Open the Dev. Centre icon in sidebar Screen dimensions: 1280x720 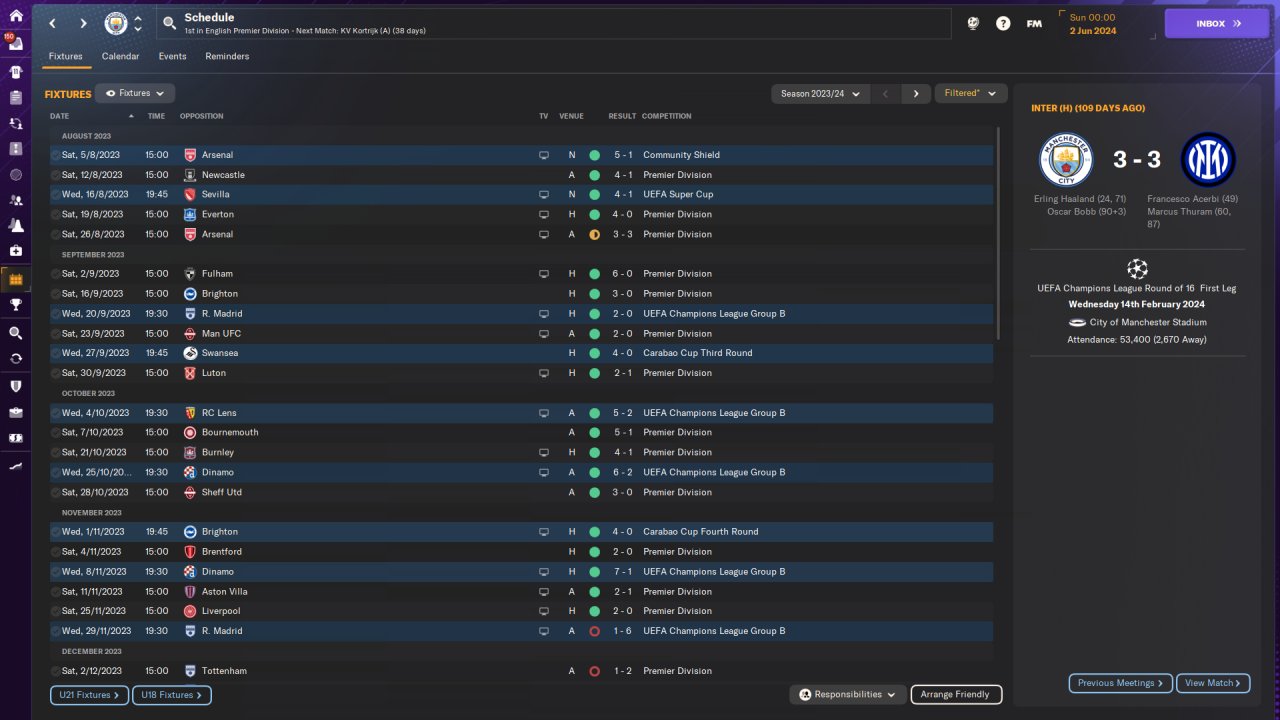click(x=15, y=465)
